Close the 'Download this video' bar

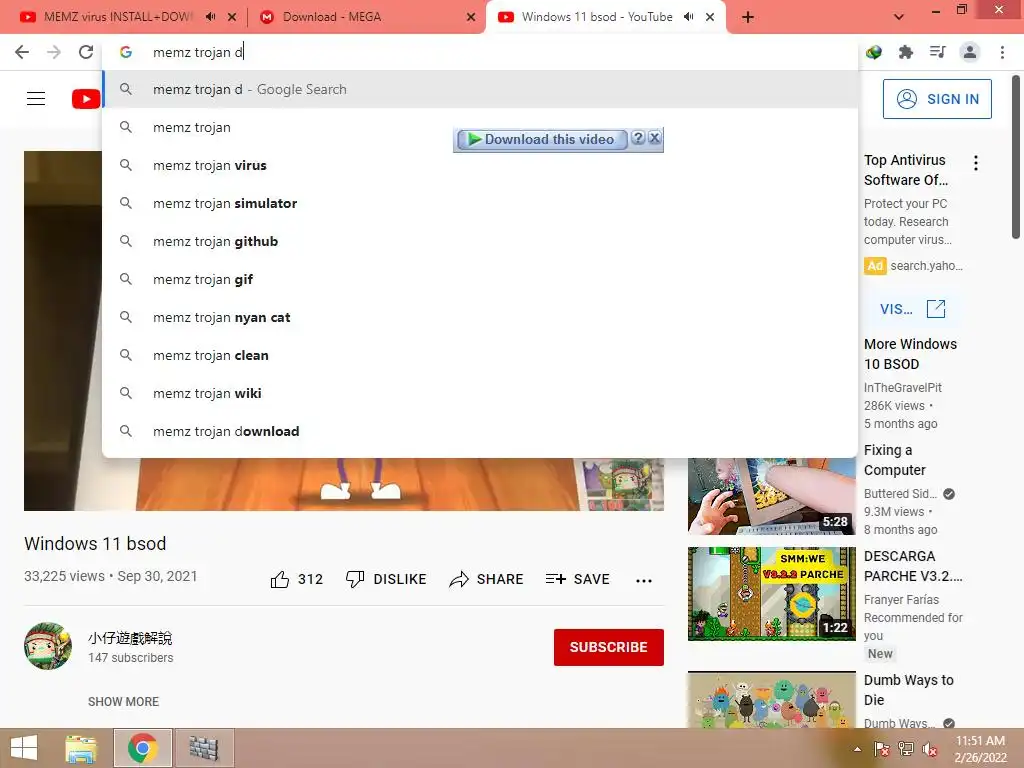[x=654, y=138]
